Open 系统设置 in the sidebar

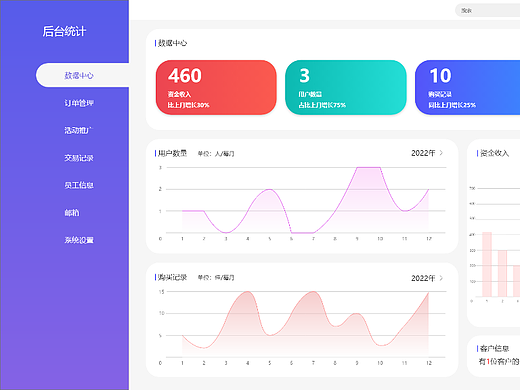pyautogui.click(x=79, y=240)
